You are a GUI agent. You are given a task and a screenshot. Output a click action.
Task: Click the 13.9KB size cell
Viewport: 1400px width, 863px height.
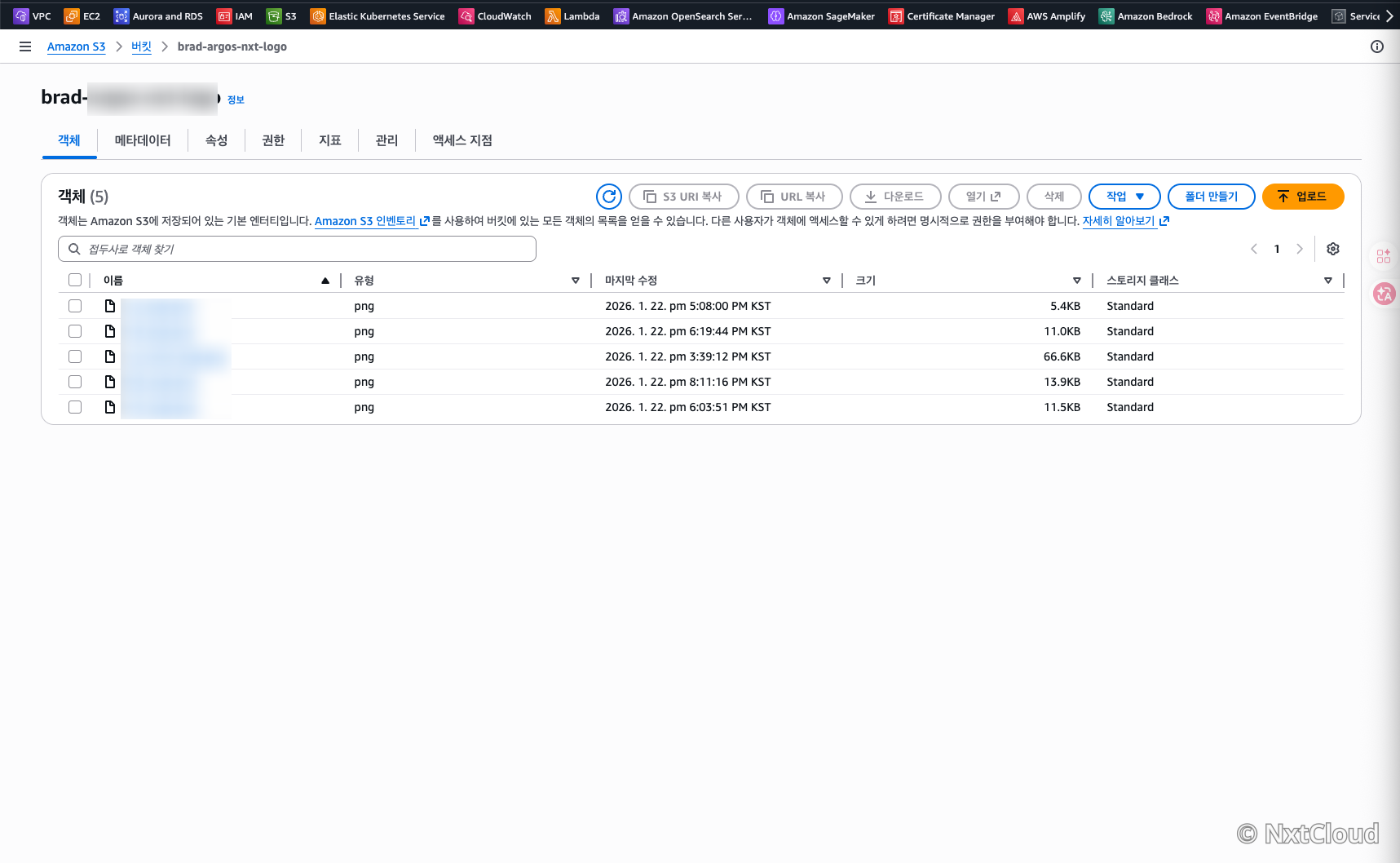pyautogui.click(x=1062, y=382)
